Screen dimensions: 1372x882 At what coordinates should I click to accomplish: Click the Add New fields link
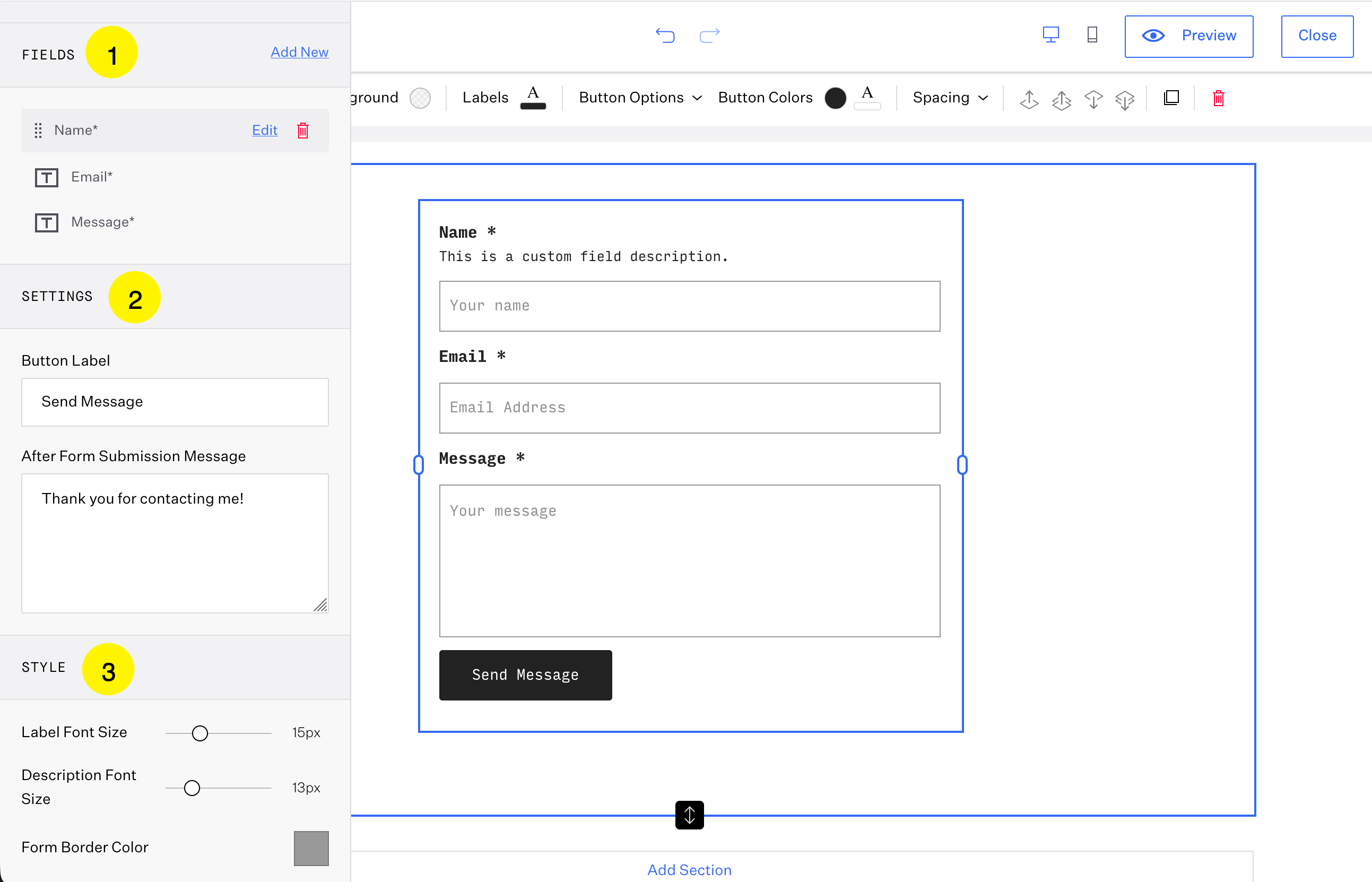point(299,52)
